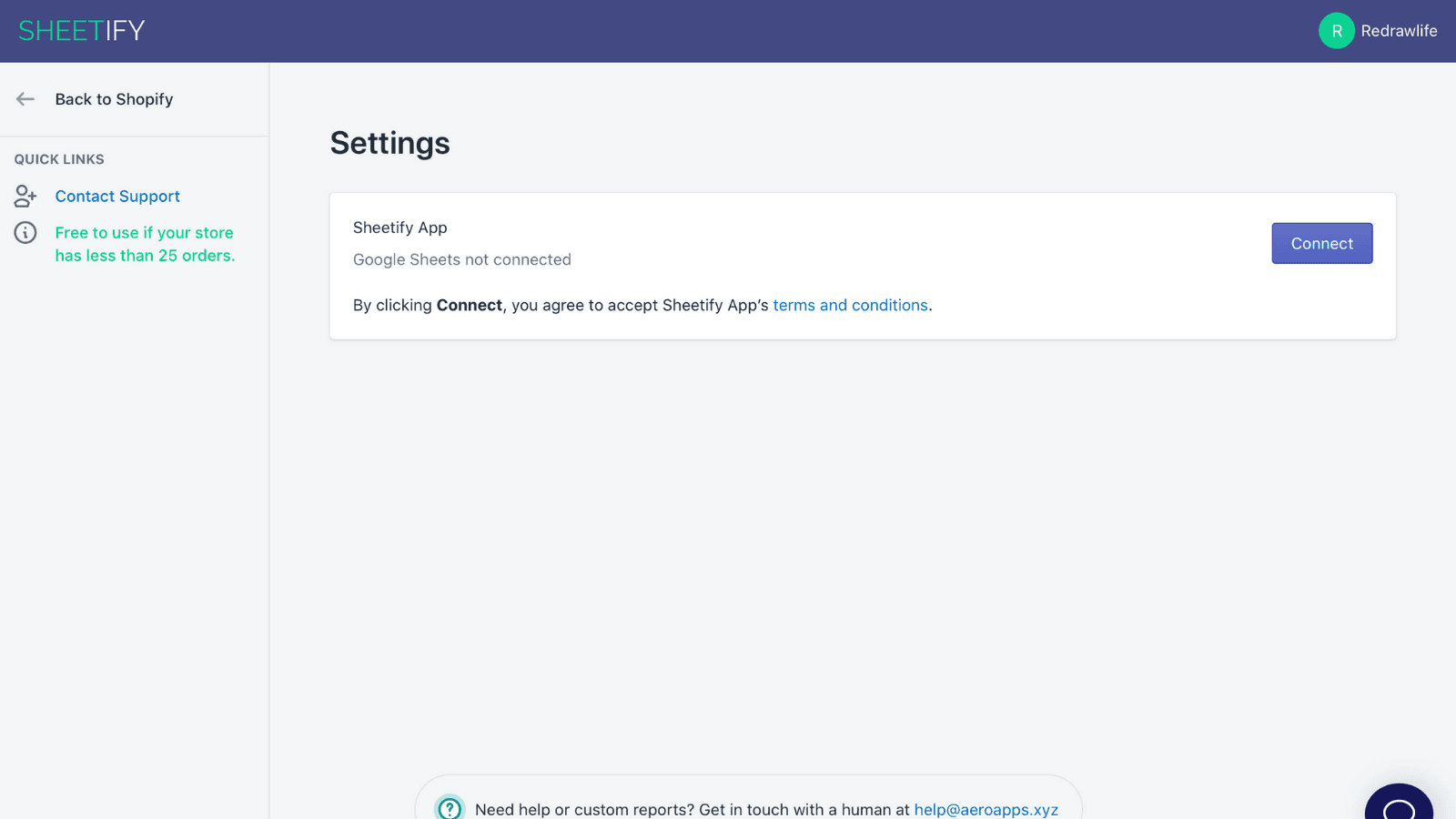Click Connect to link Google Sheets
This screenshot has height=819, width=1456.
(x=1321, y=243)
